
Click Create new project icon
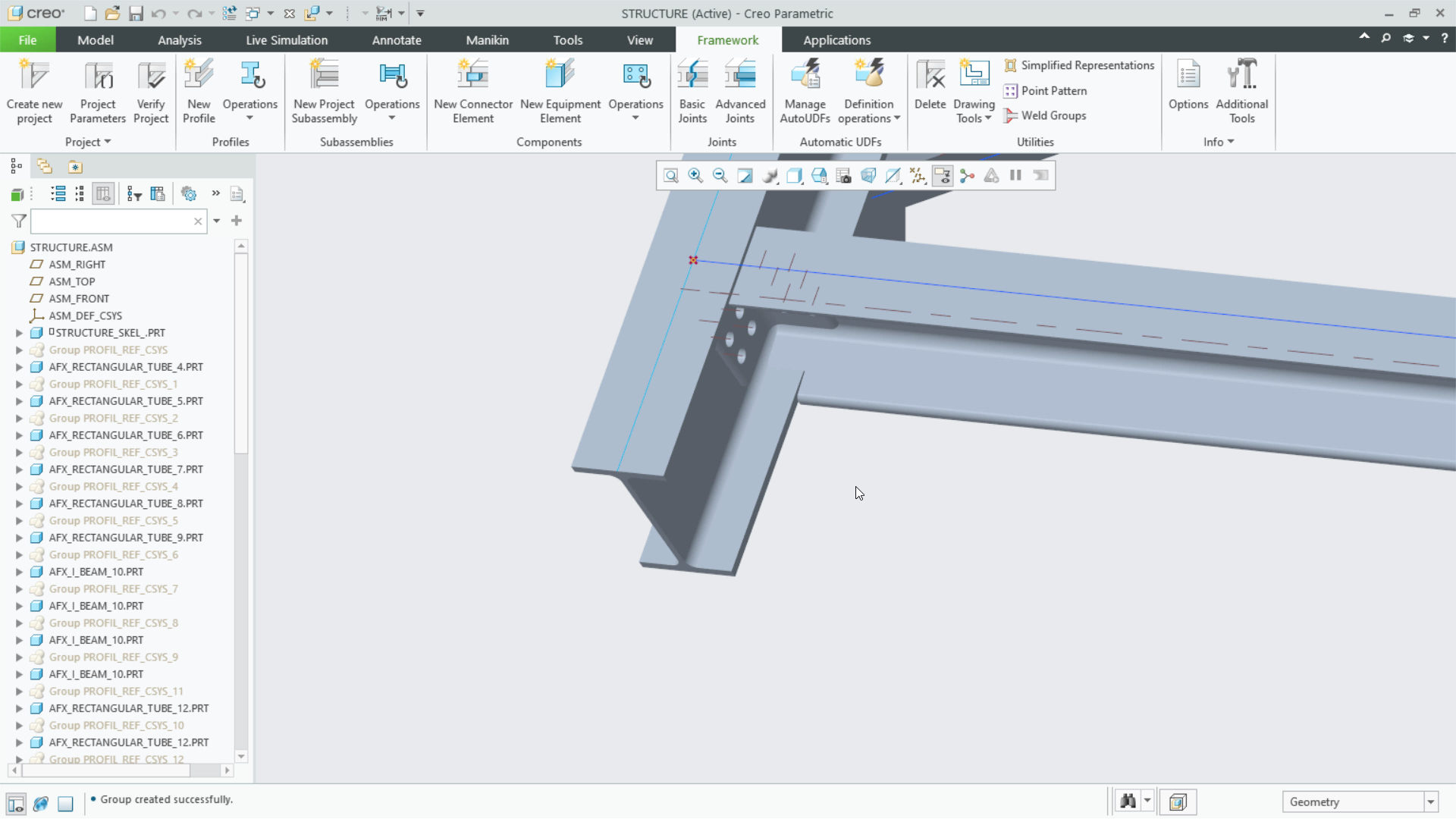[x=34, y=91]
